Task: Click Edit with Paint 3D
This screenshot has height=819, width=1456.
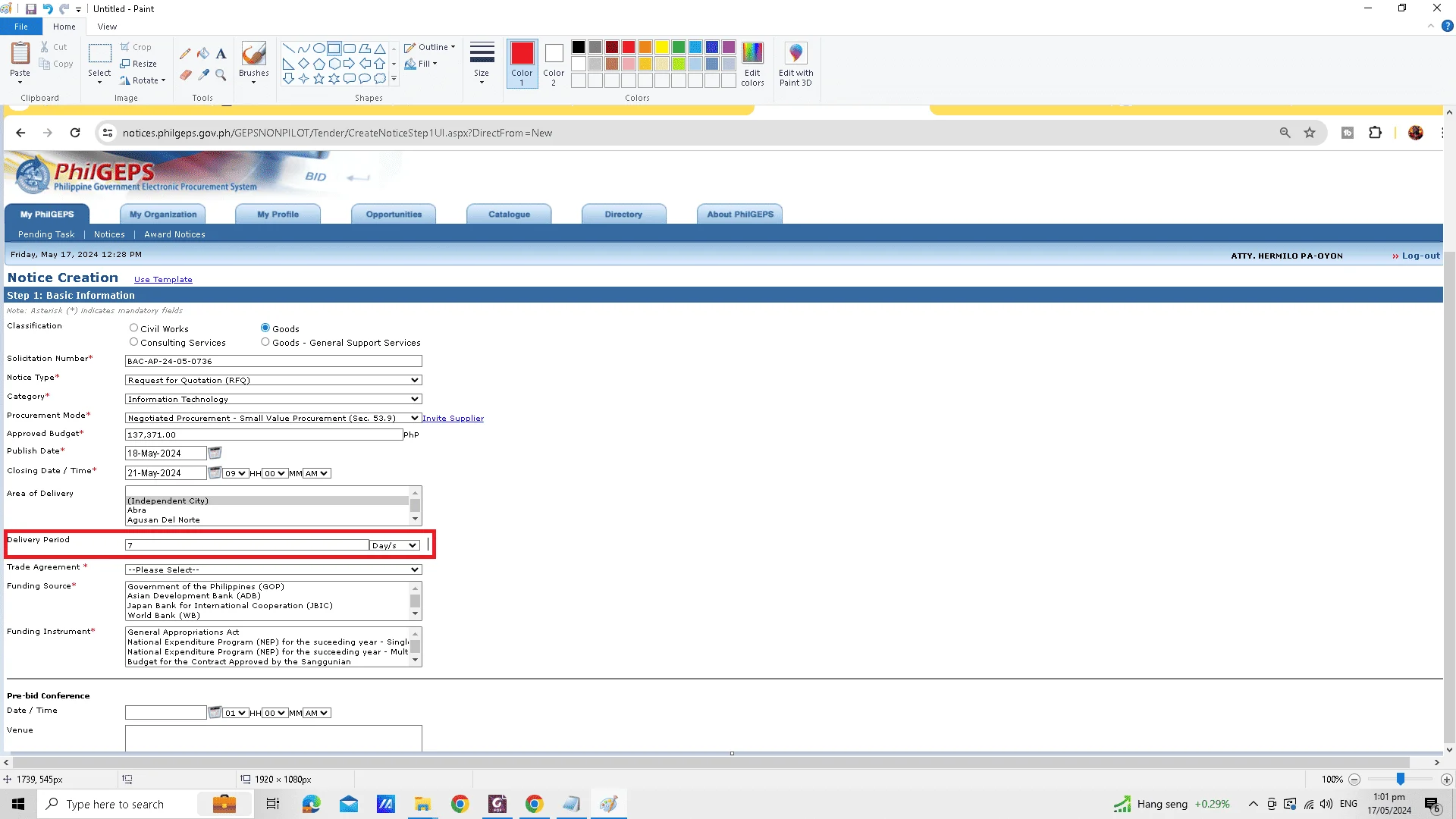Action: point(795,64)
